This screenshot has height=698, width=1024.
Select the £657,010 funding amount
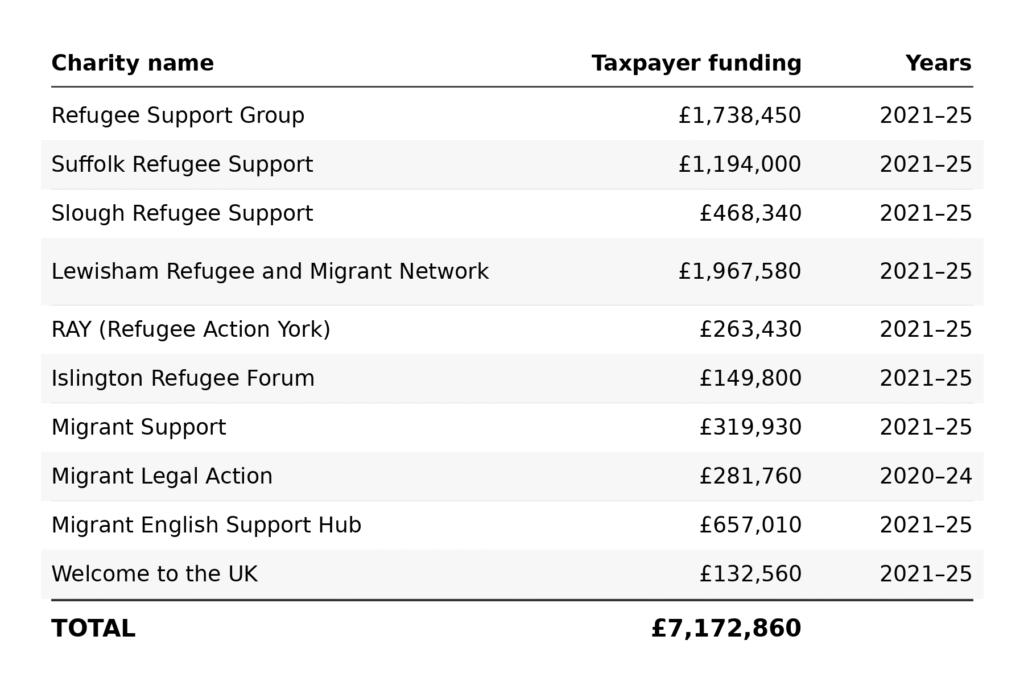tap(750, 525)
